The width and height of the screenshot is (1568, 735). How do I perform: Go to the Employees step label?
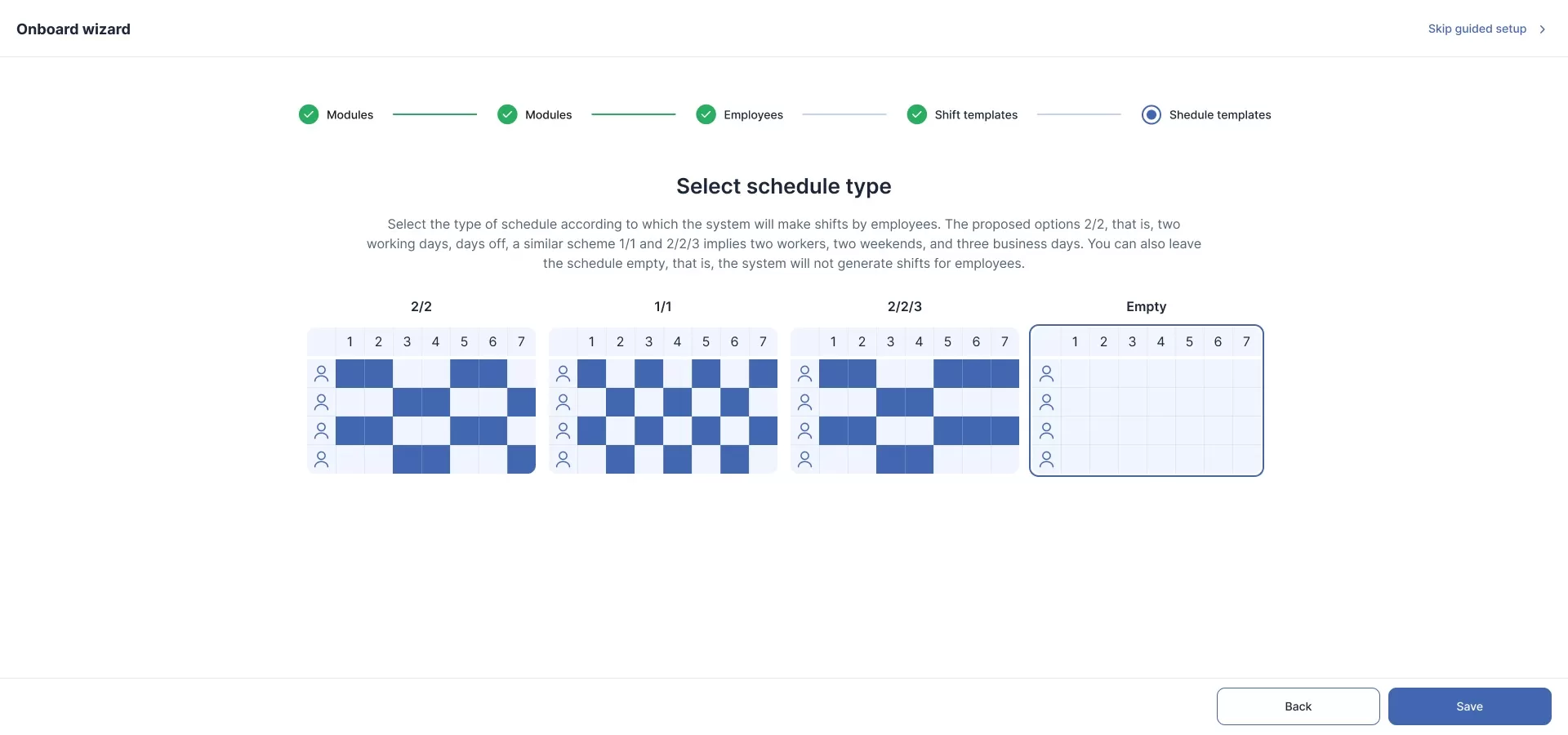753,115
